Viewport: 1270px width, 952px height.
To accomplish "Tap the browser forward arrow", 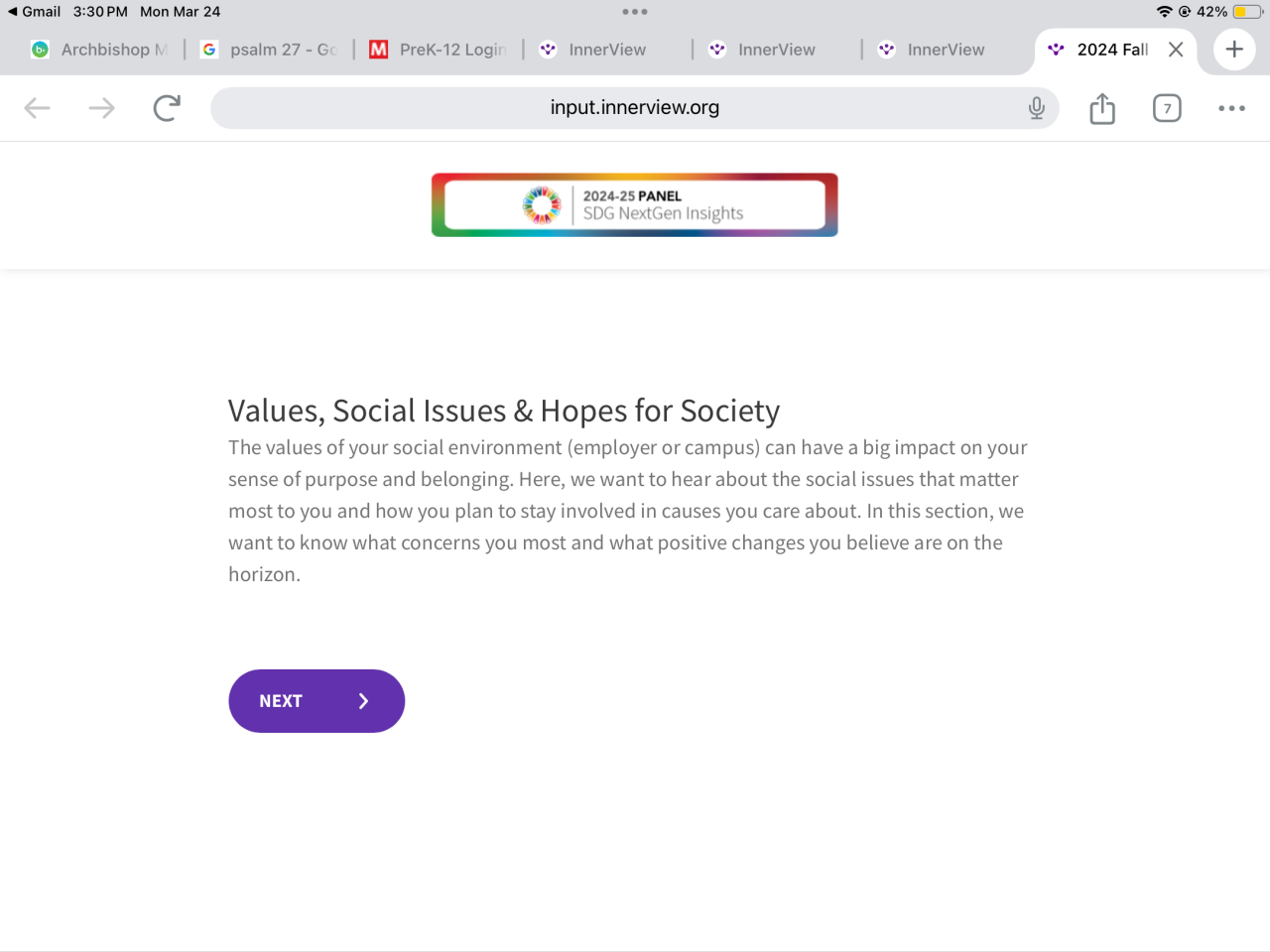I will coord(101,108).
